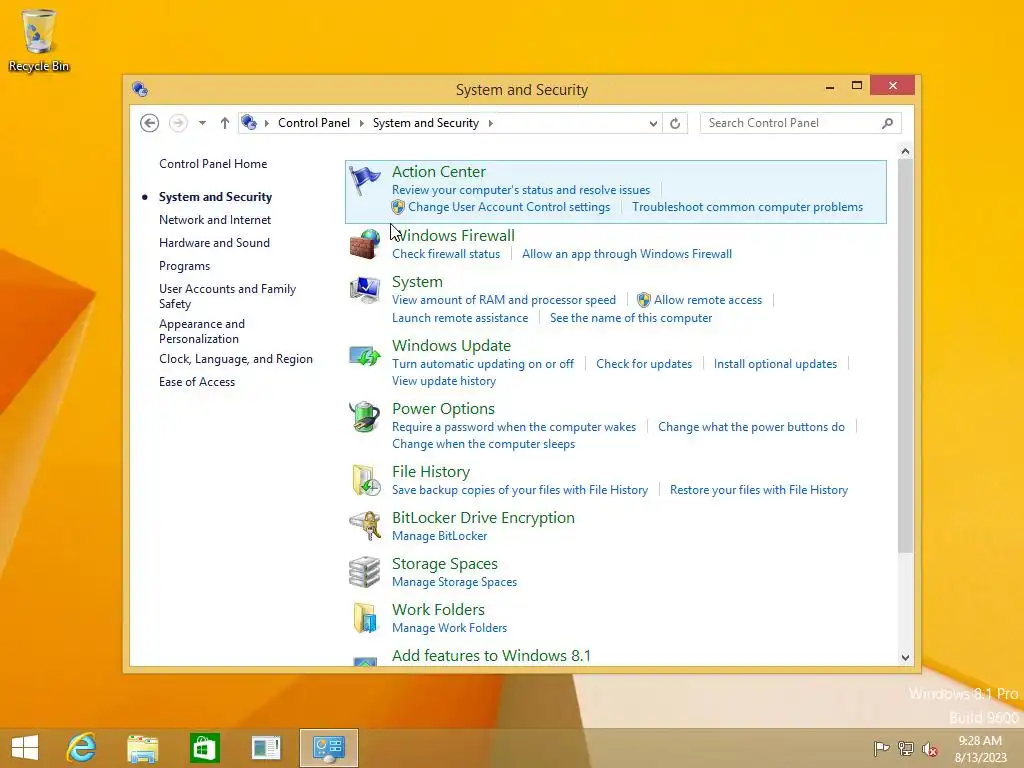Click the Action Center flag in tray
The height and width of the screenshot is (768, 1024).
(x=881, y=748)
